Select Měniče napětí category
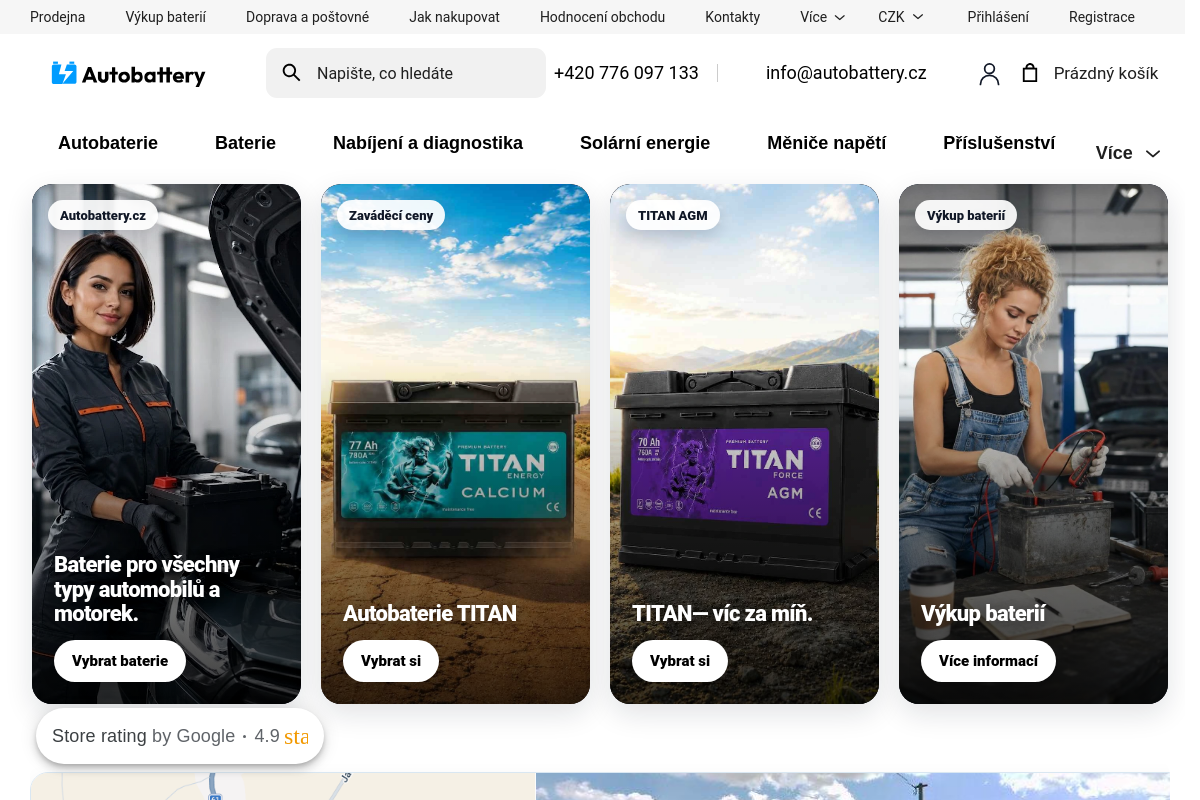 click(826, 143)
